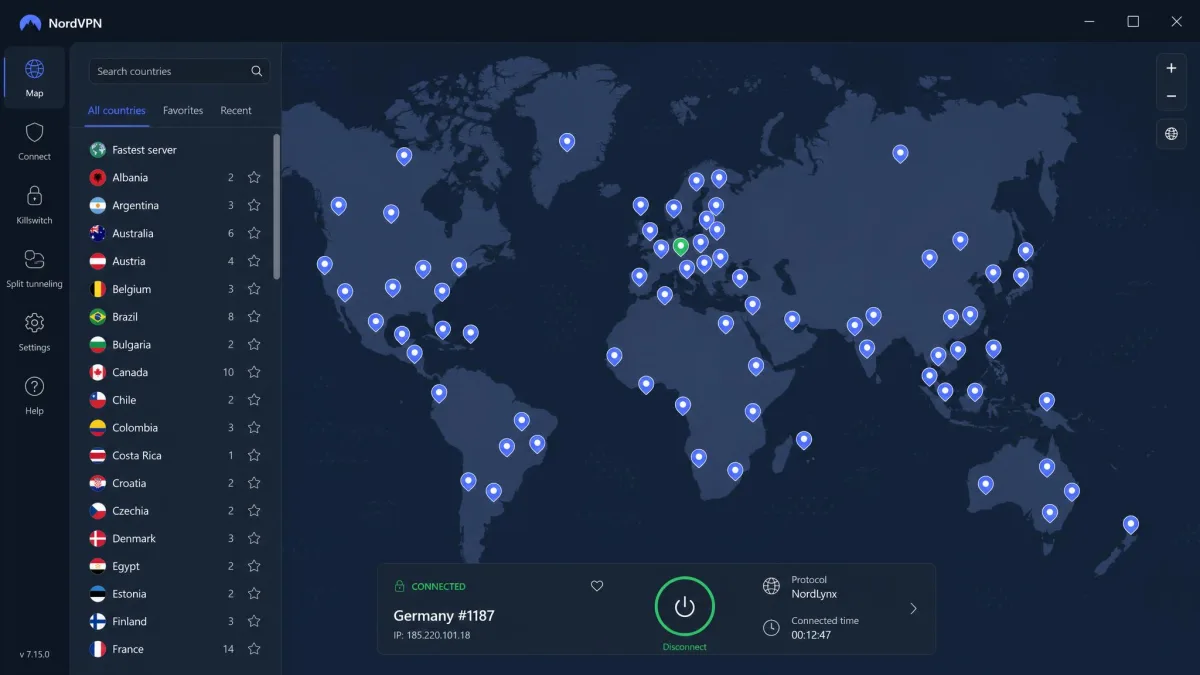1200x675 pixels.
Task: Toggle favorite star for Argentina
Action: 254,205
